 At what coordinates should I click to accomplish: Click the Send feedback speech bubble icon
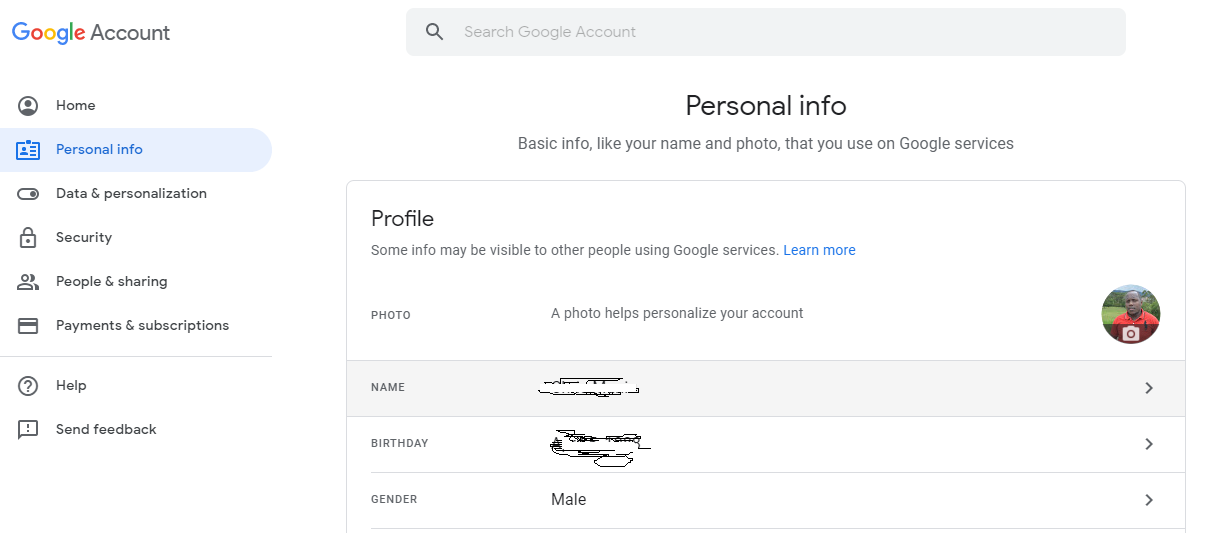[28, 430]
